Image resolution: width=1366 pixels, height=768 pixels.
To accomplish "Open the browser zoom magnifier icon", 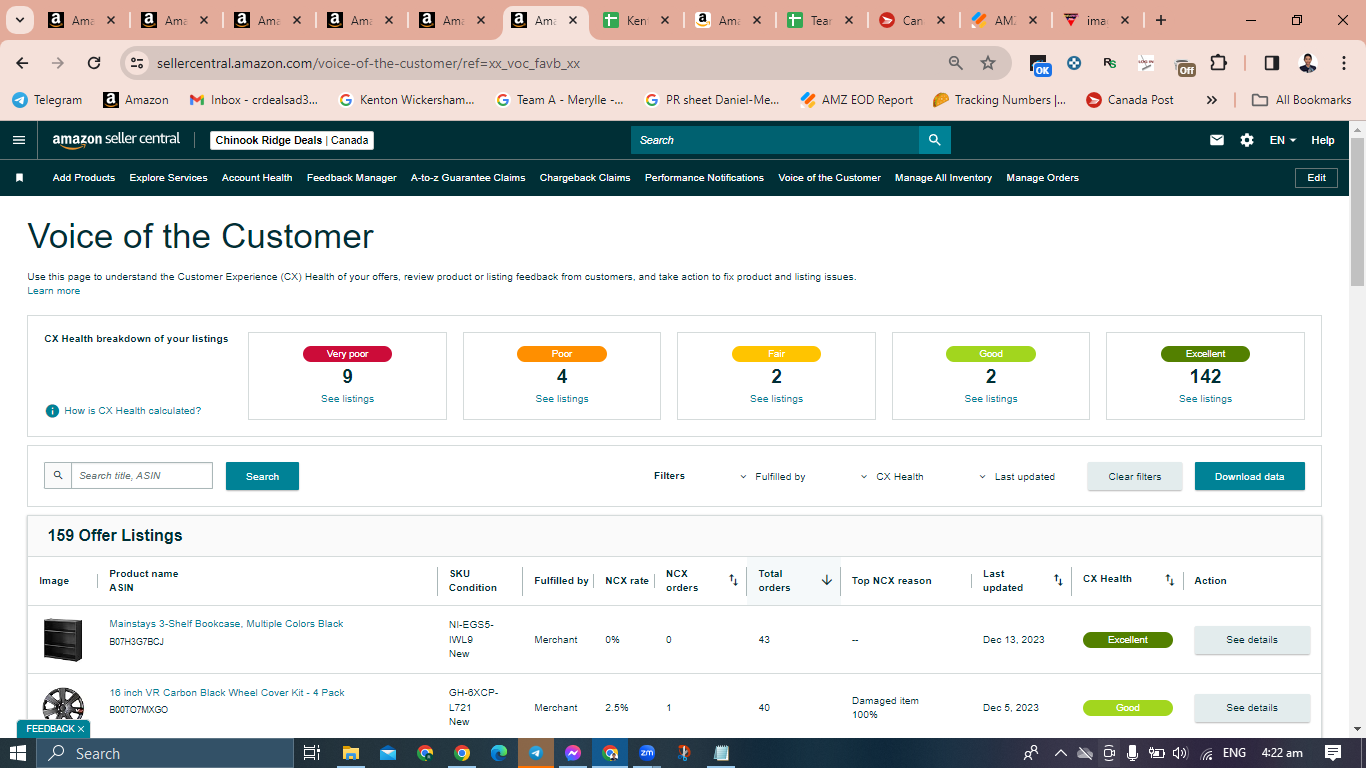I will [x=956, y=63].
